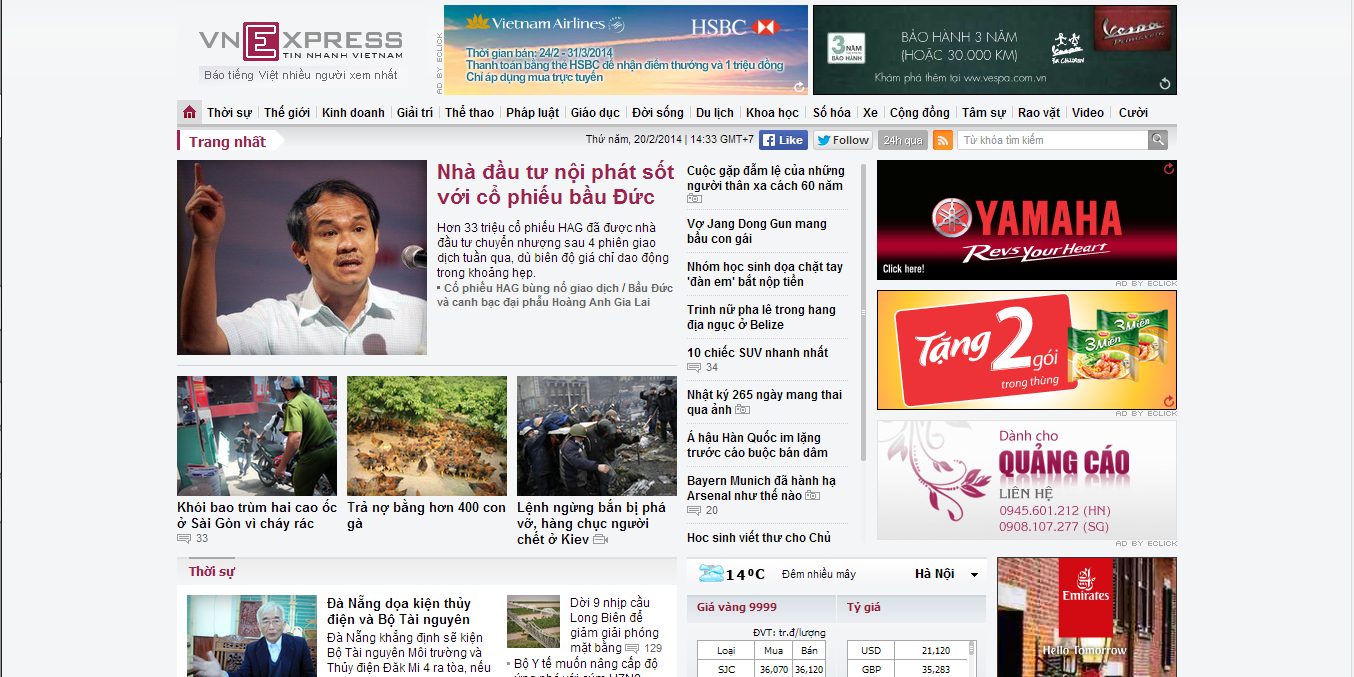
Task: Open the headline 'Nhà đầu tư nội phát sốt'
Action: pos(555,184)
